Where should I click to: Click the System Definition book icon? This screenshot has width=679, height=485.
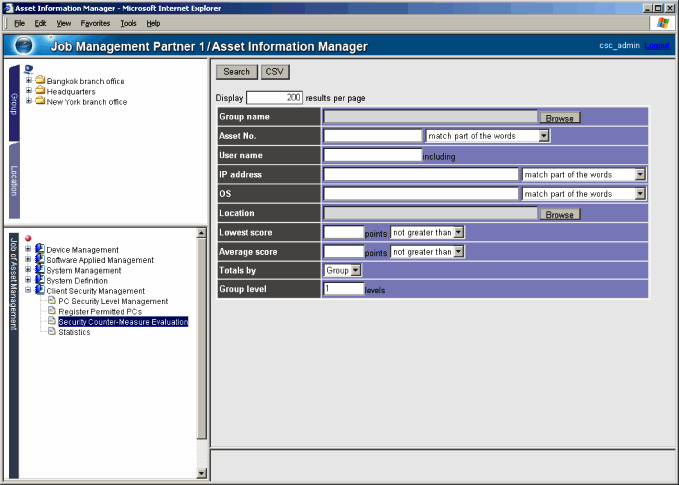click(40, 281)
